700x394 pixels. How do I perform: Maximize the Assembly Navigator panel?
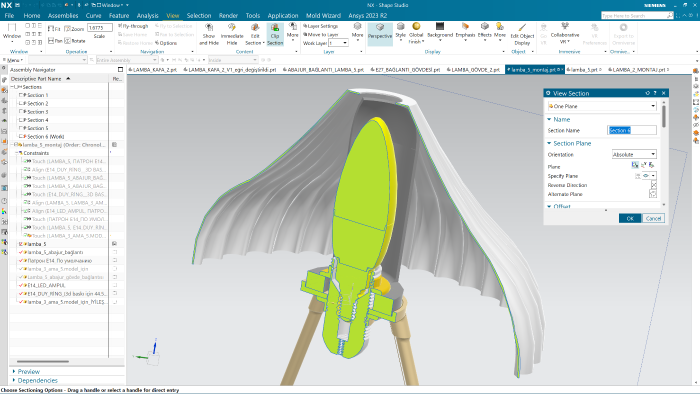[120, 70]
